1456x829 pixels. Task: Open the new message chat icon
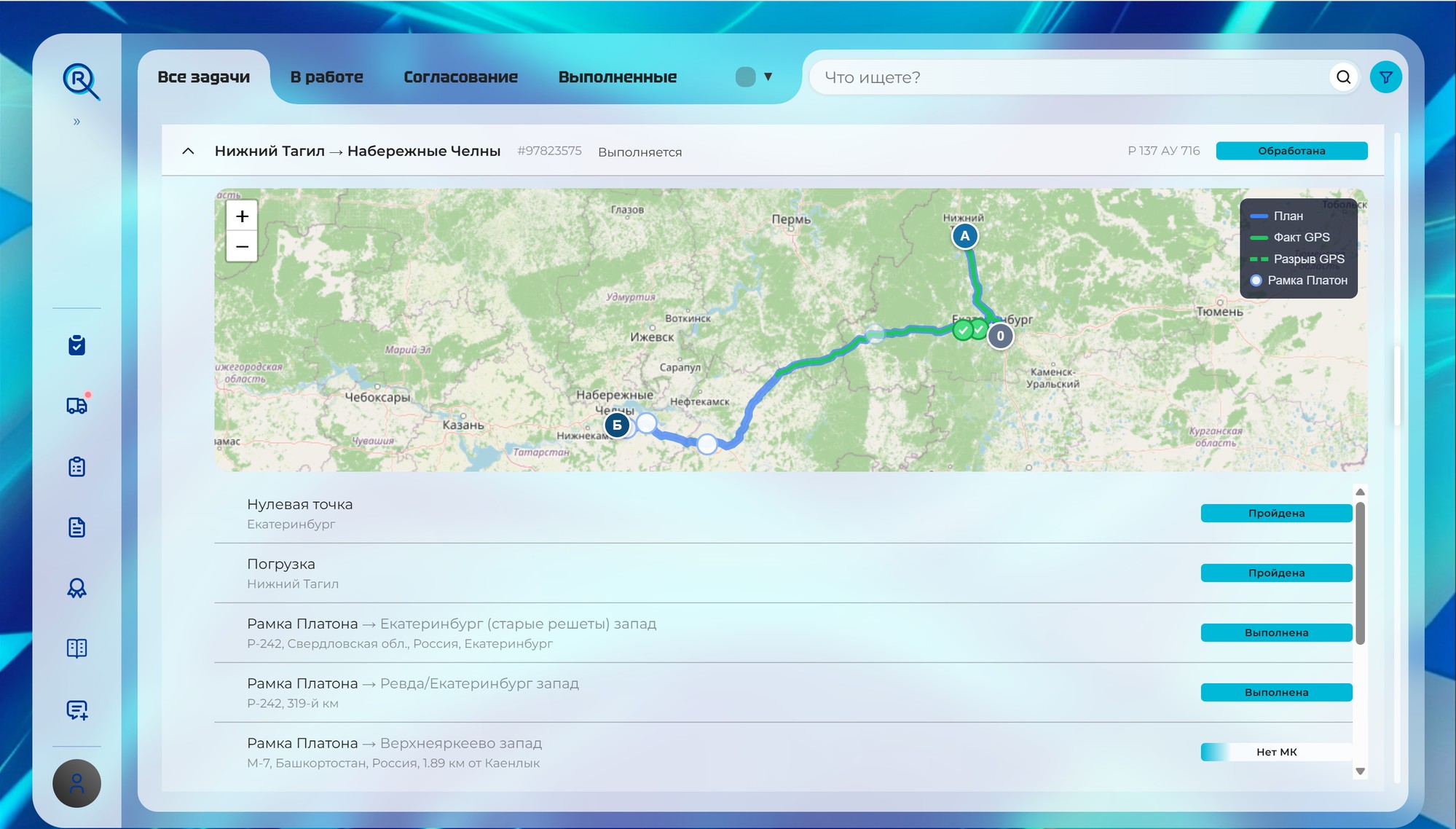(77, 710)
